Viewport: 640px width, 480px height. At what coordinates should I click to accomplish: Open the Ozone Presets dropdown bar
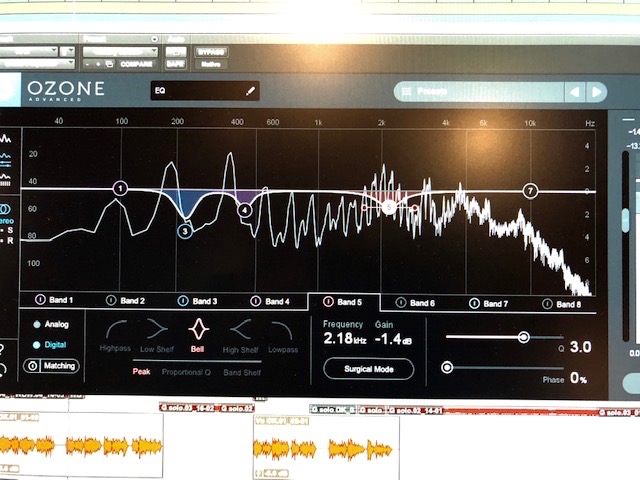click(x=479, y=92)
